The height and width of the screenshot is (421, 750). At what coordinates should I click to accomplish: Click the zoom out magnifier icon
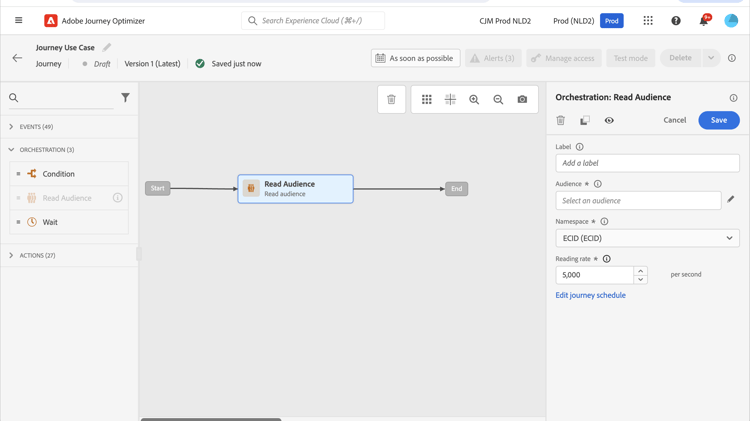[498, 99]
